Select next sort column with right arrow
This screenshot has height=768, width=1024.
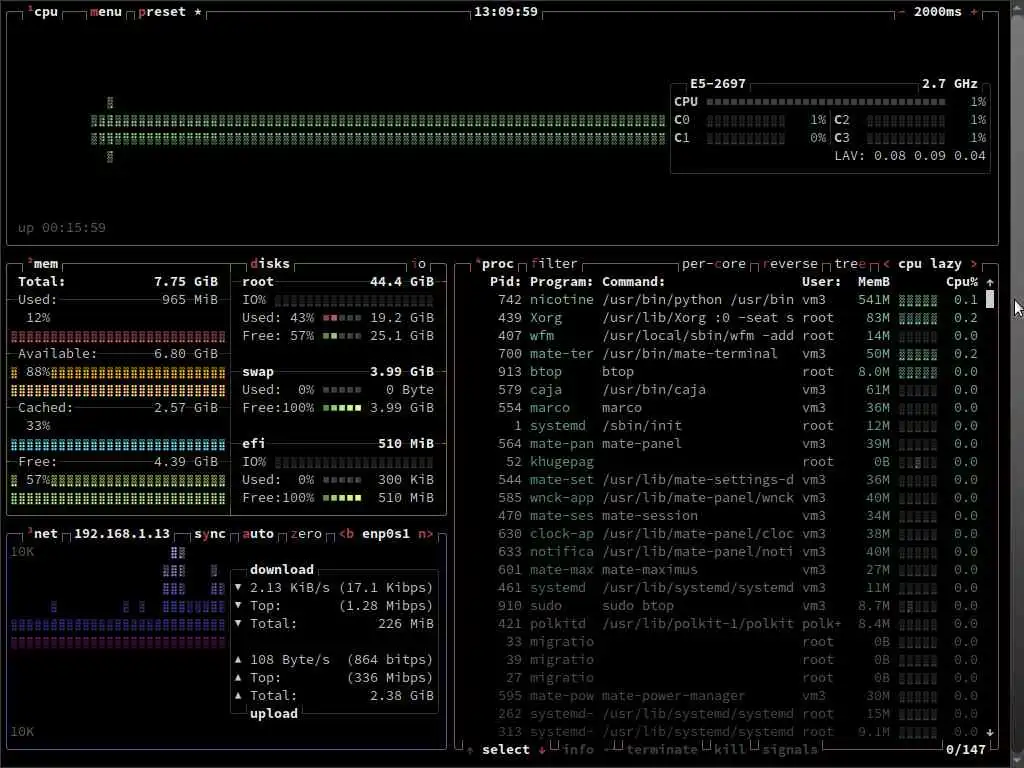point(974,264)
